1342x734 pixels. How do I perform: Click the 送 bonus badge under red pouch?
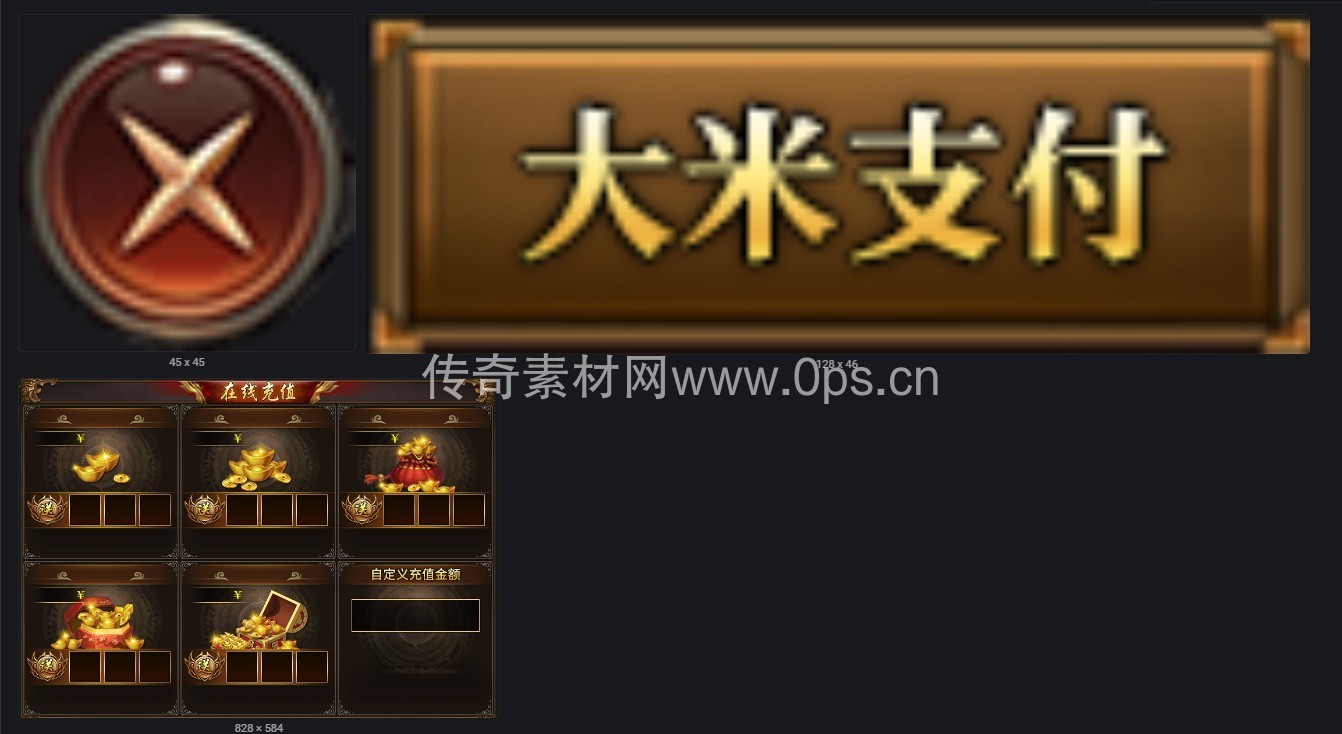(361, 509)
